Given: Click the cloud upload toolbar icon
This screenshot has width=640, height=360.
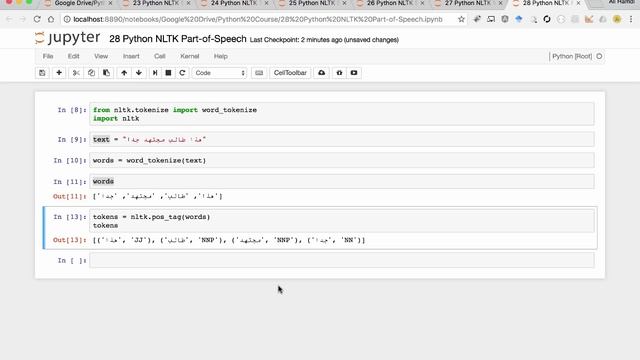Looking at the screenshot, I should point(322,73).
